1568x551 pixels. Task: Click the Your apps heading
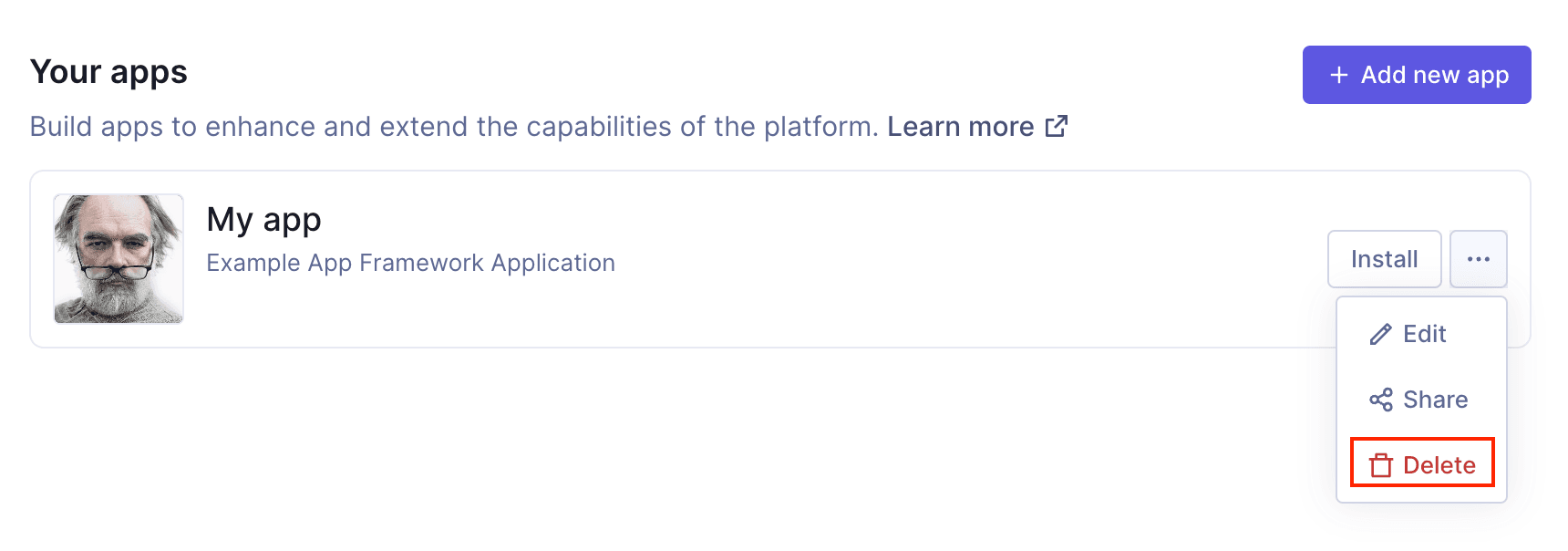tap(108, 71)
